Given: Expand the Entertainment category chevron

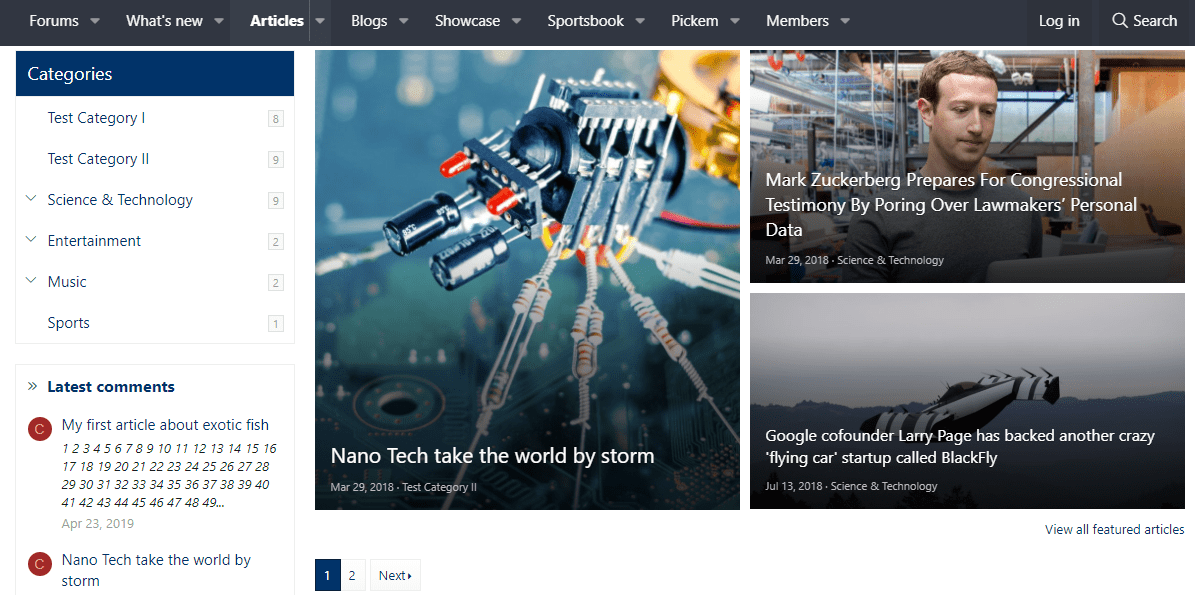Looking at the screenshot, I should pyautogui.click(x=31, y=240).
